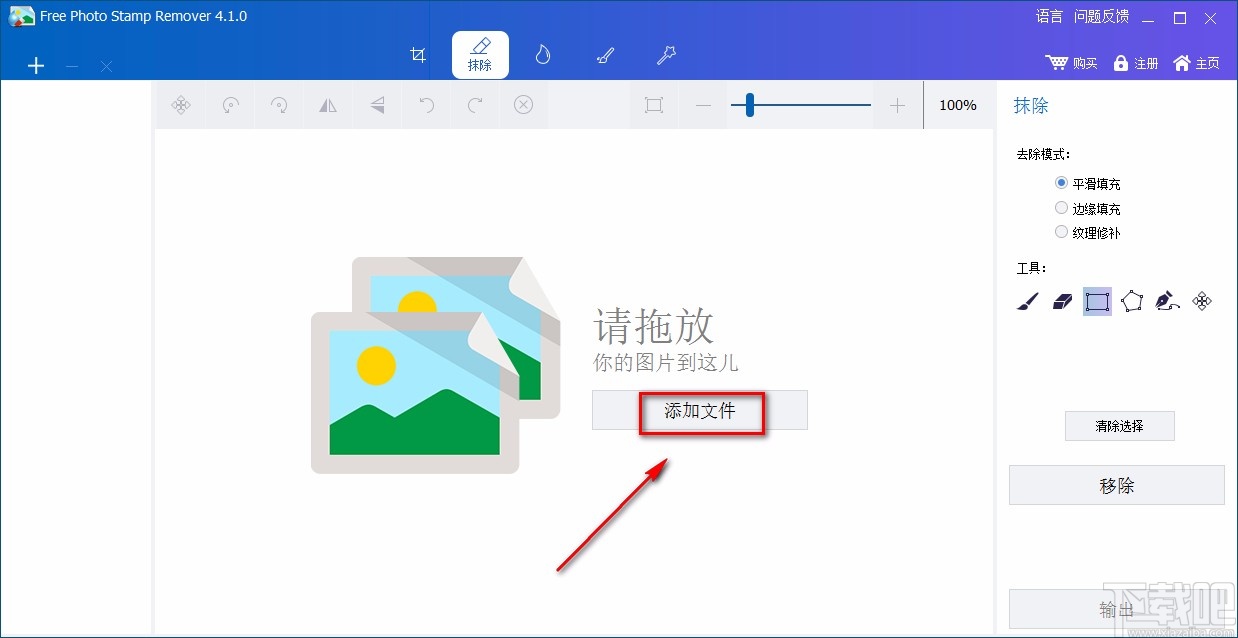Click the 添加文件 button to add files
Viewport: 1238px width, 638px height.
click(699, 410)
